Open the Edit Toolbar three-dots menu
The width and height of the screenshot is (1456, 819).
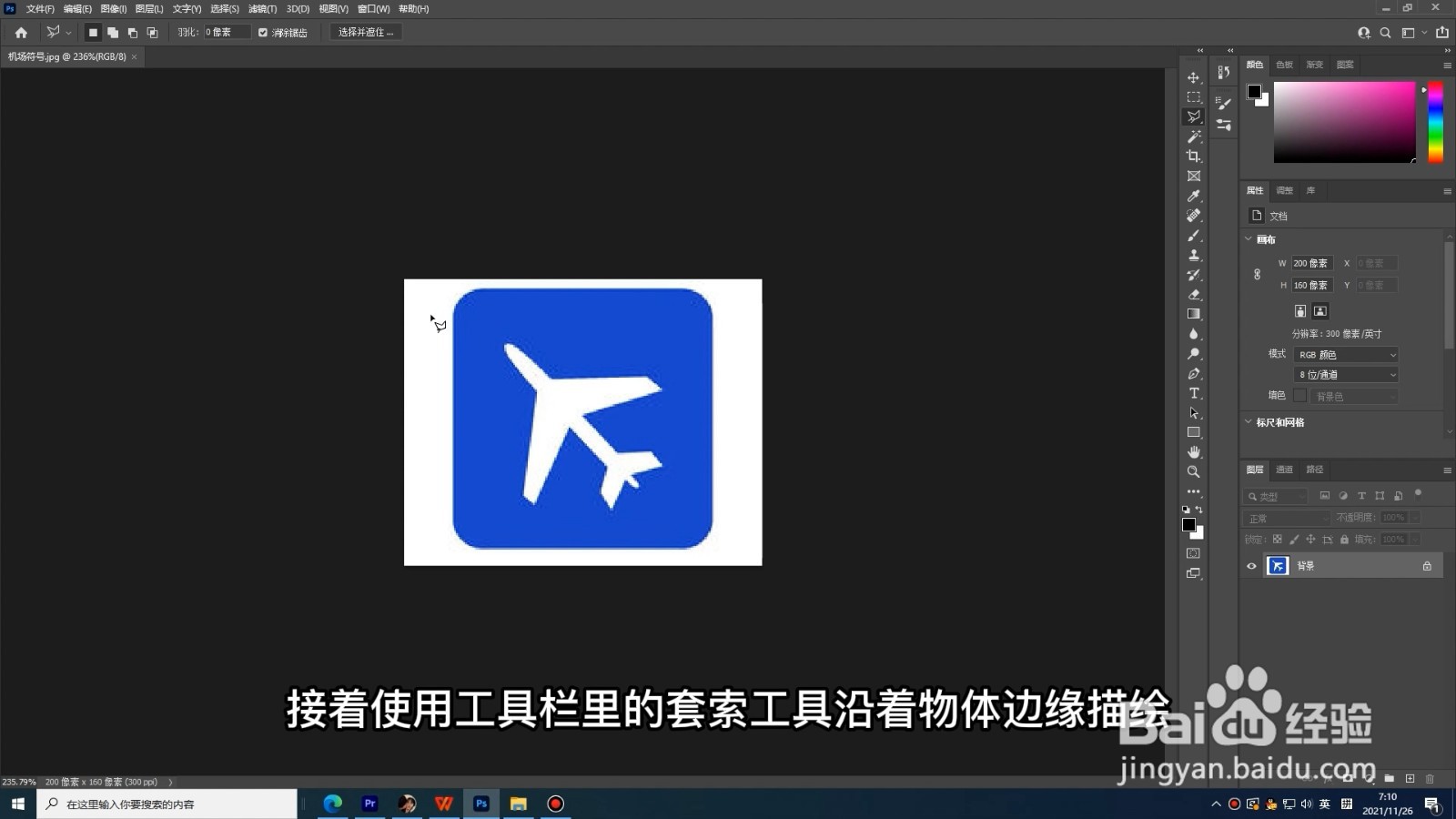point(1193,491)
